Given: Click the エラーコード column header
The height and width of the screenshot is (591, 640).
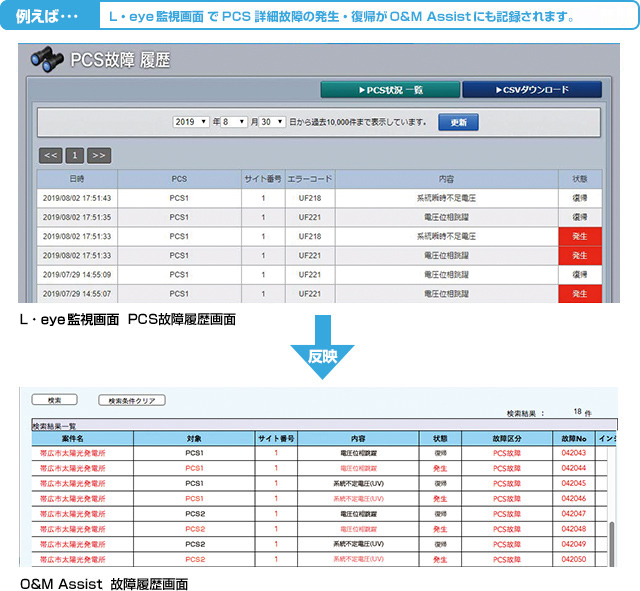Looking at the screenshot, I should click(310, 179).
